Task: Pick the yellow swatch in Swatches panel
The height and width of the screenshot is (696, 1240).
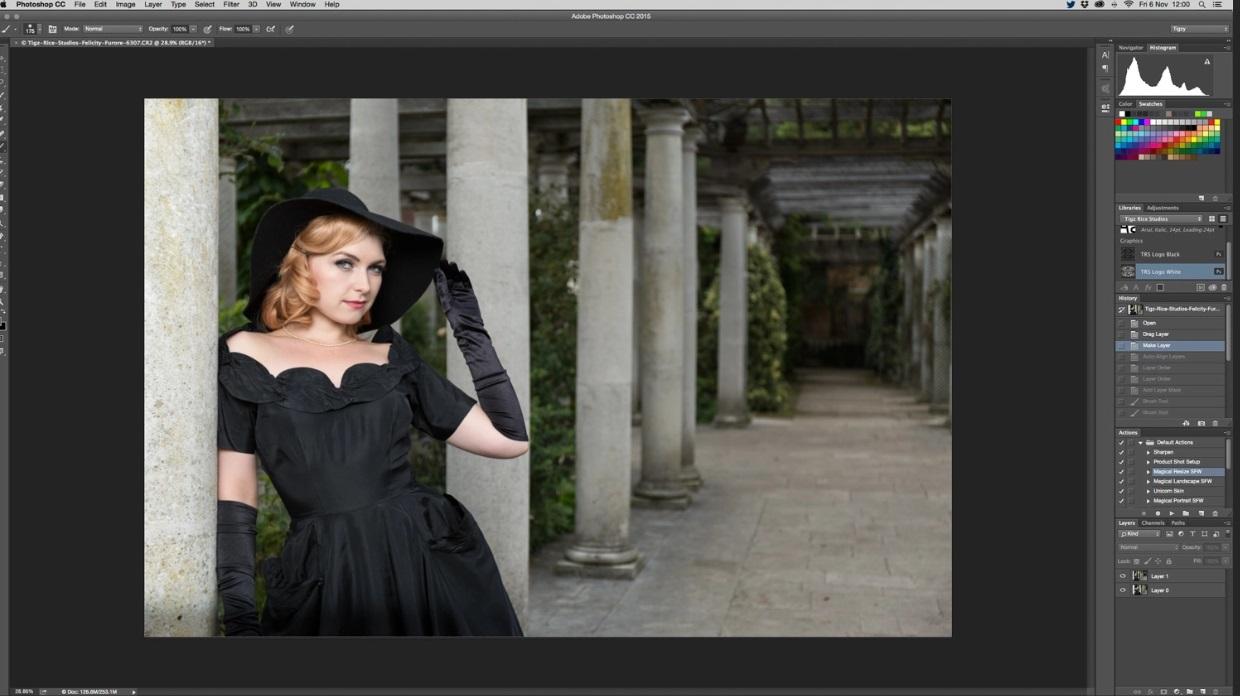Action: pyautogui.click(x=1124, y=121)
